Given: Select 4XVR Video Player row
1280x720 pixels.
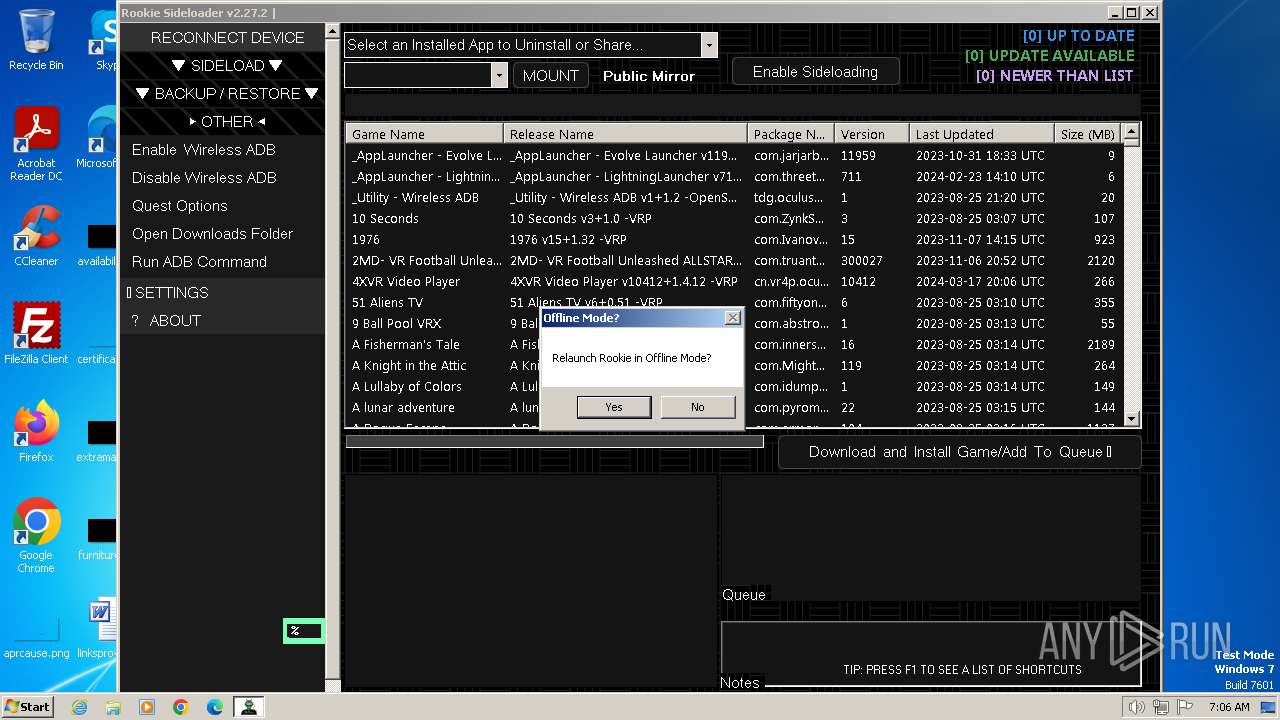Looking at the screenshot, I should point(733,281).
